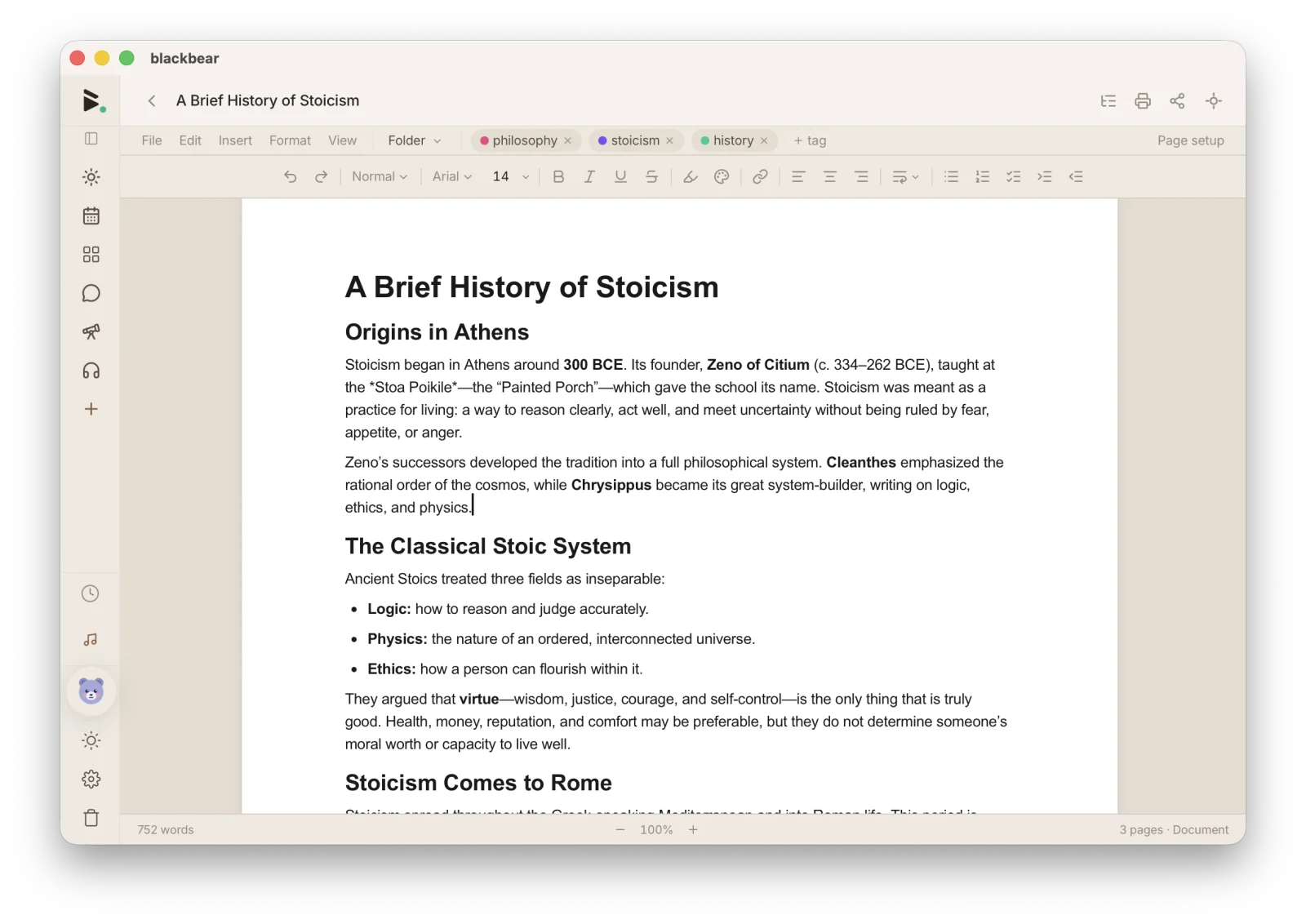Click the blackbear logo icon
This screenshot has width=1306, height=924.
click(93, 101)
